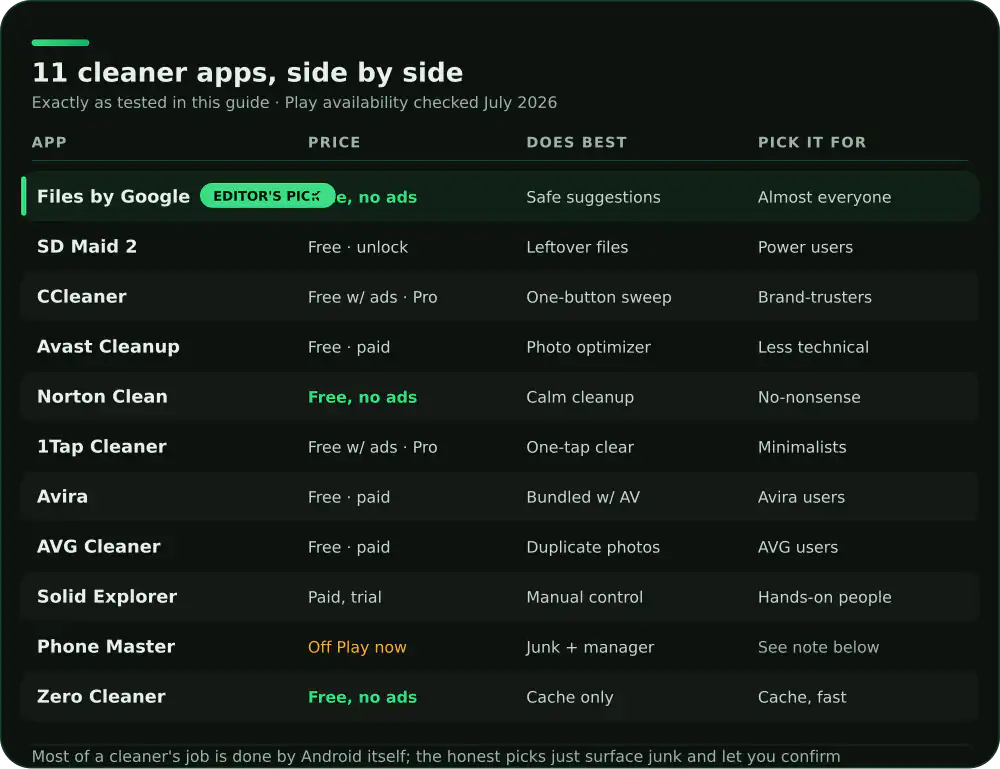This screenshot has width=1000, height=769.
Task: Click the EDITOR'S PICK badge
Action: 267,196
